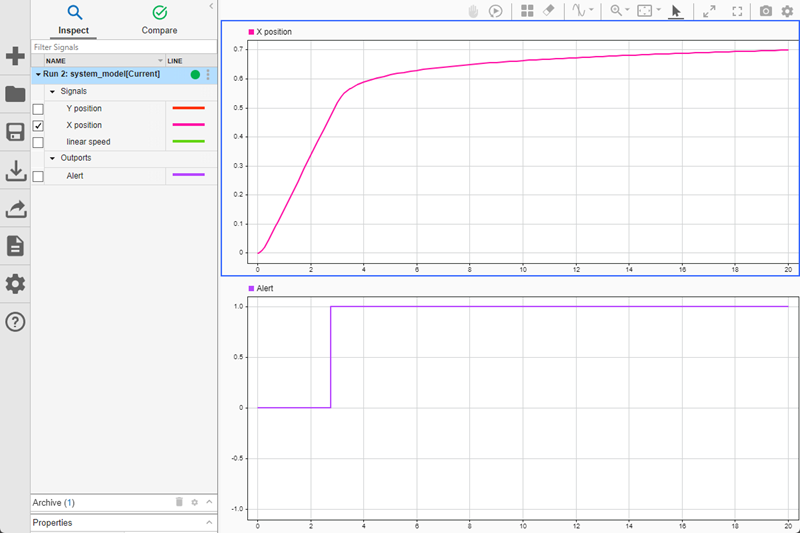Enable the Y position signal checkbox
Screen dimensions: 800x533
[x=38, y=108]
